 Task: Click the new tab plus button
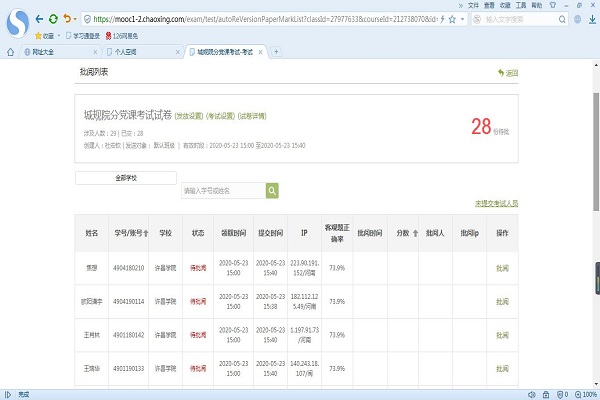(x=277, y=52)
